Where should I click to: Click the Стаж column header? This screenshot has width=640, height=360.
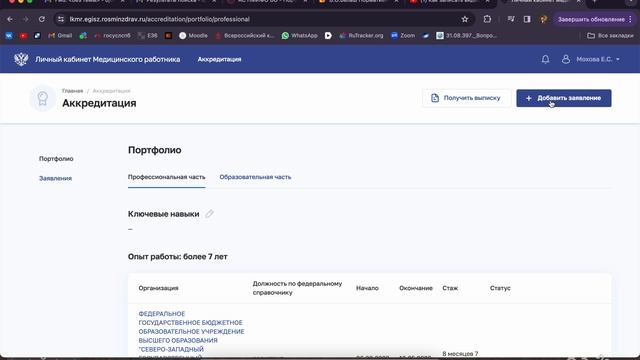pyautogui.click(x=450, y=288)
